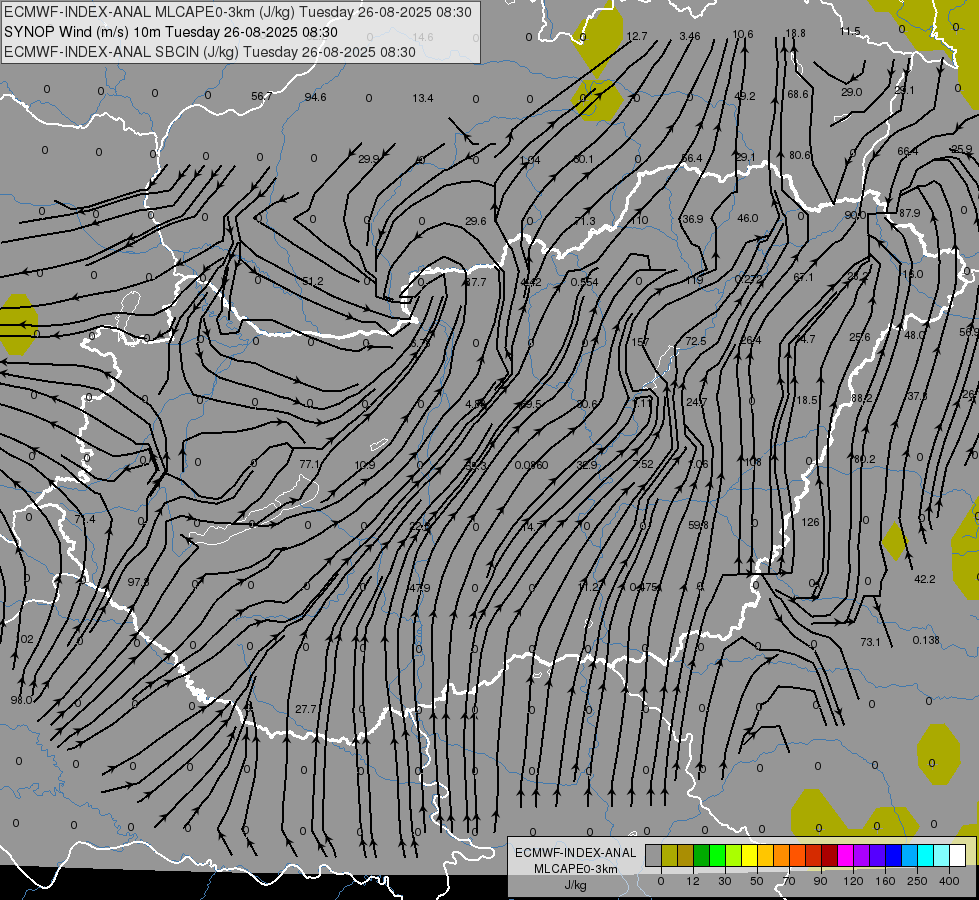Click the map value 73.1

(x=870, y=641)
